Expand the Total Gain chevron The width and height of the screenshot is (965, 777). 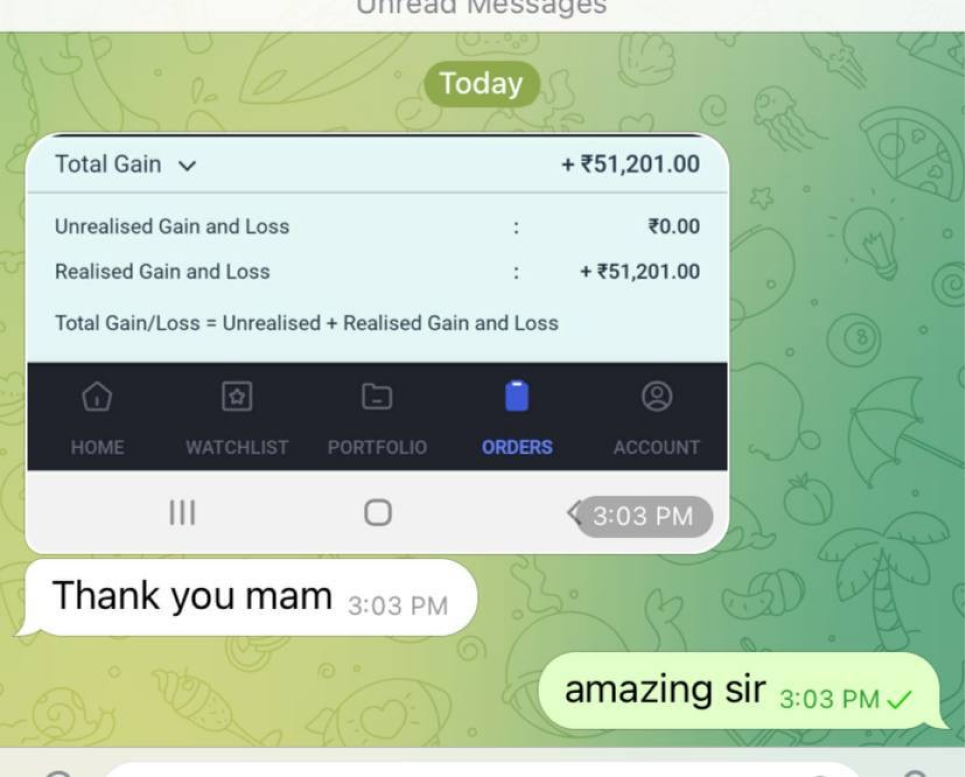click(187, 165)
